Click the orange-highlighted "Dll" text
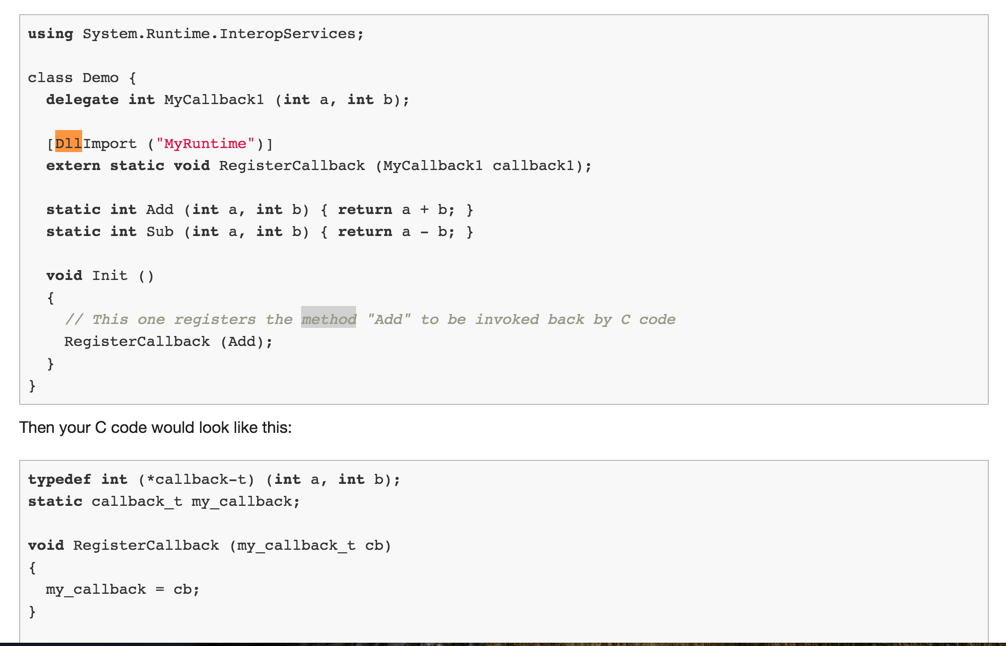The width and height of the screenshot is (1006, 646). [68, 143]
